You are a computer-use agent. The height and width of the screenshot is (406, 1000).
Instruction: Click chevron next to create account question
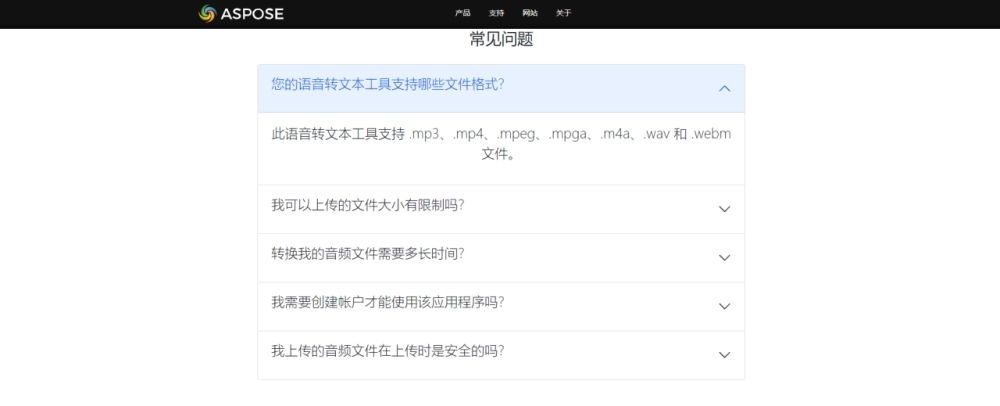click(x=724, y=307)
